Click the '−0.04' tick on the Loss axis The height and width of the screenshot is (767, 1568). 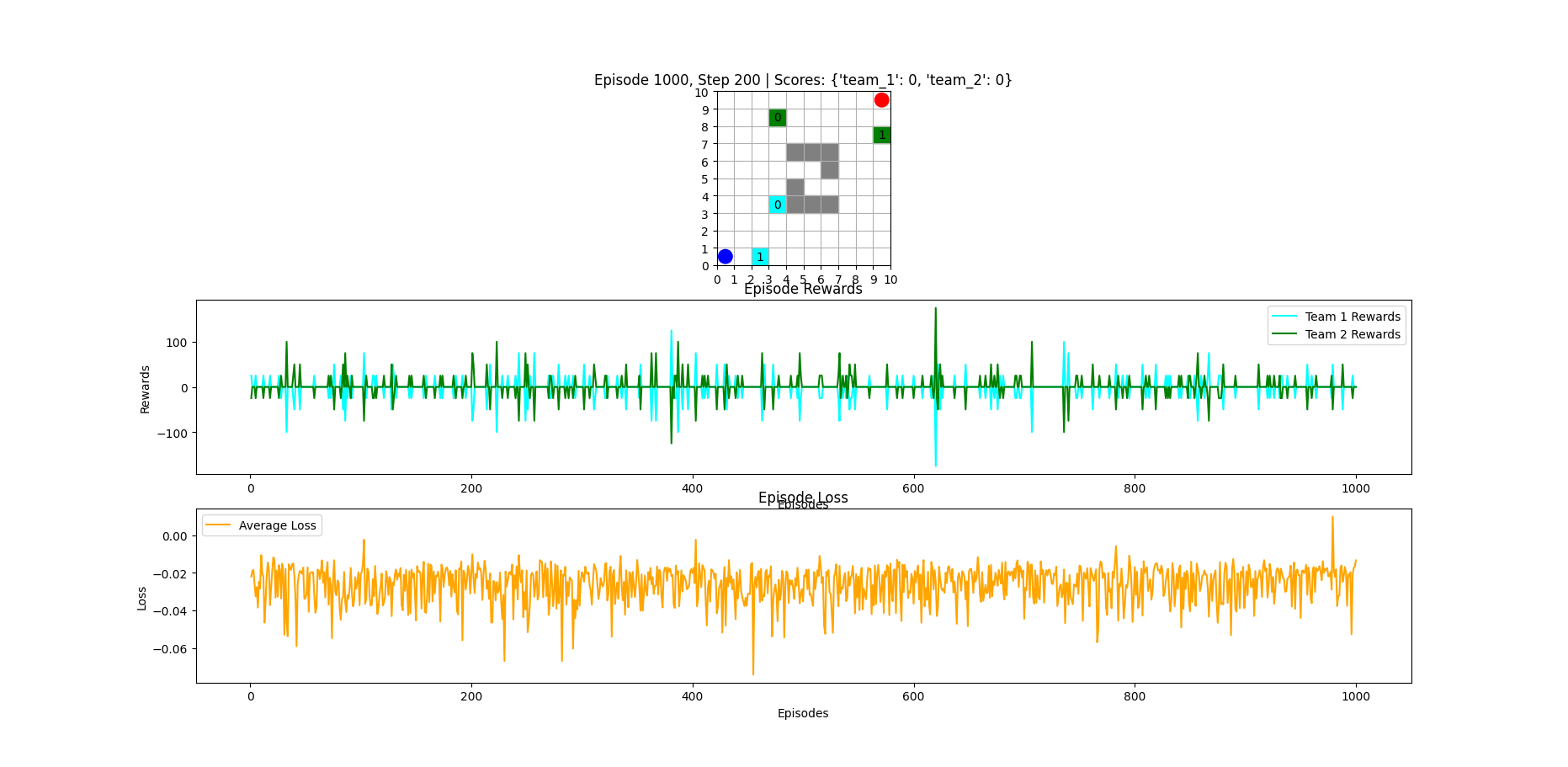coord(170,611)
